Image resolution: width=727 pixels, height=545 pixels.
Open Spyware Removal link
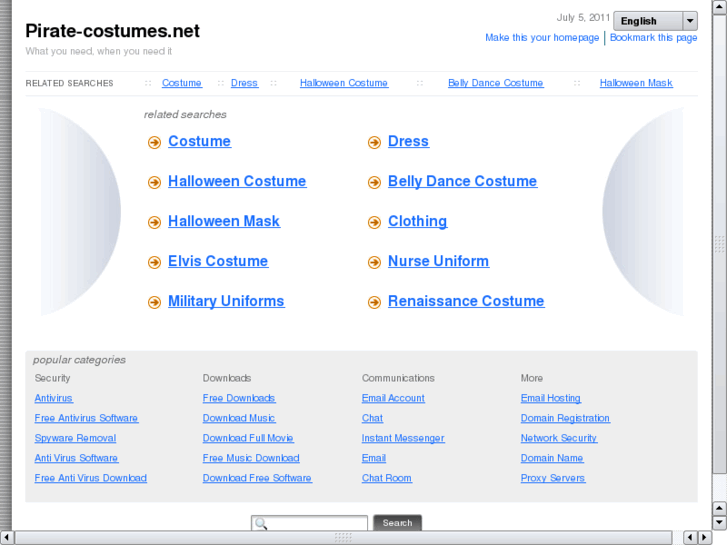click(x=76, y=438)
